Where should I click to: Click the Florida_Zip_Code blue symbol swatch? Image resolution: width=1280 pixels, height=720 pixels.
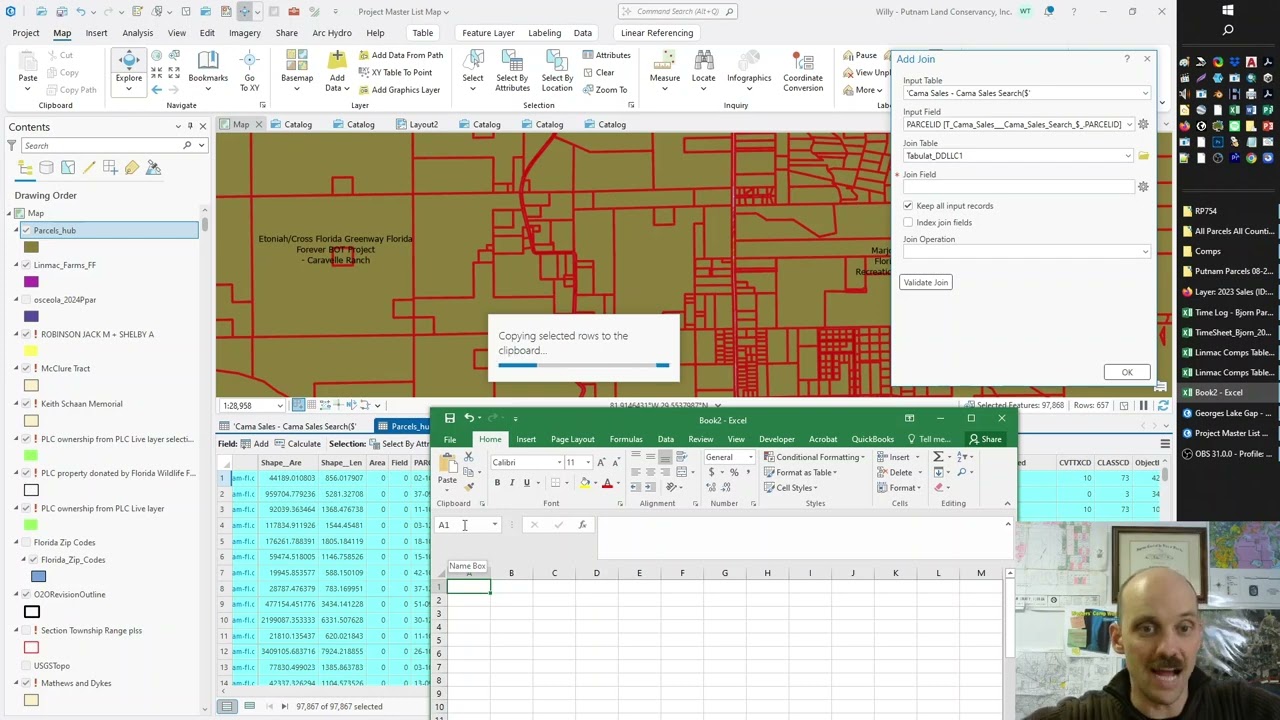(x=38, y=577)
